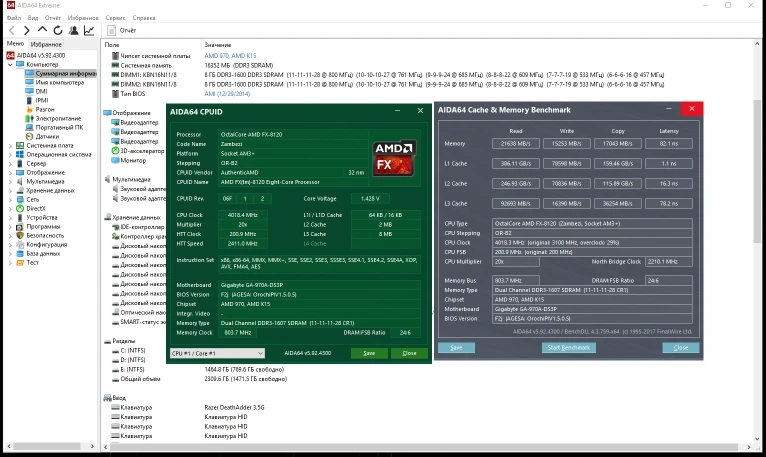Click the AIDA64 v5.92.4300 root tree item

41,55
